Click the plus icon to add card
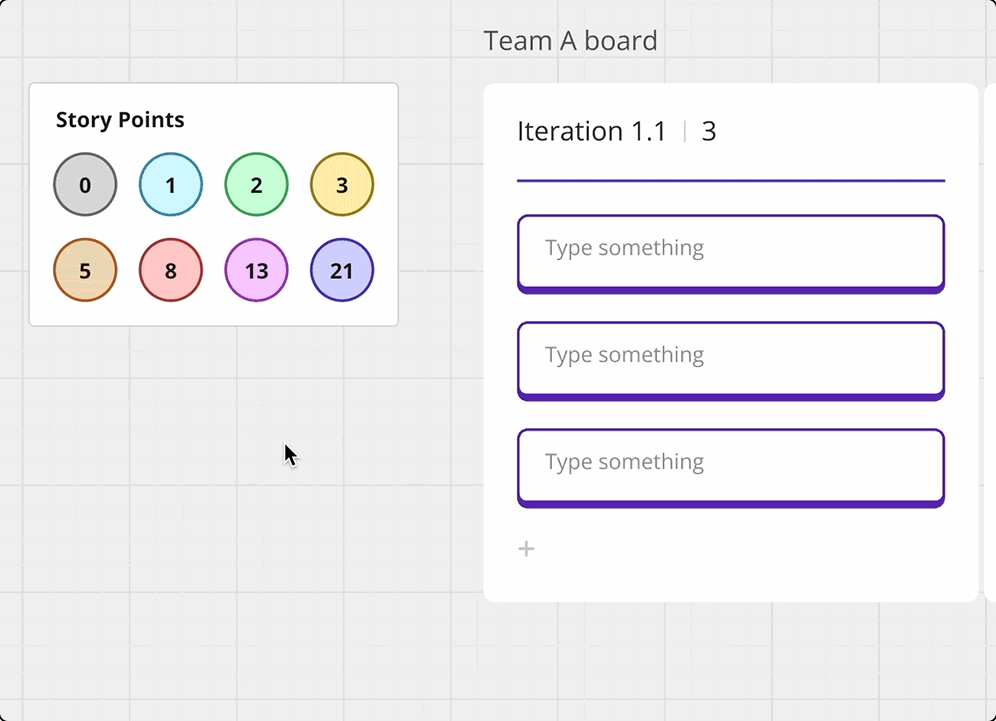This screenshot has width=996, height=721. pos(526,549)
